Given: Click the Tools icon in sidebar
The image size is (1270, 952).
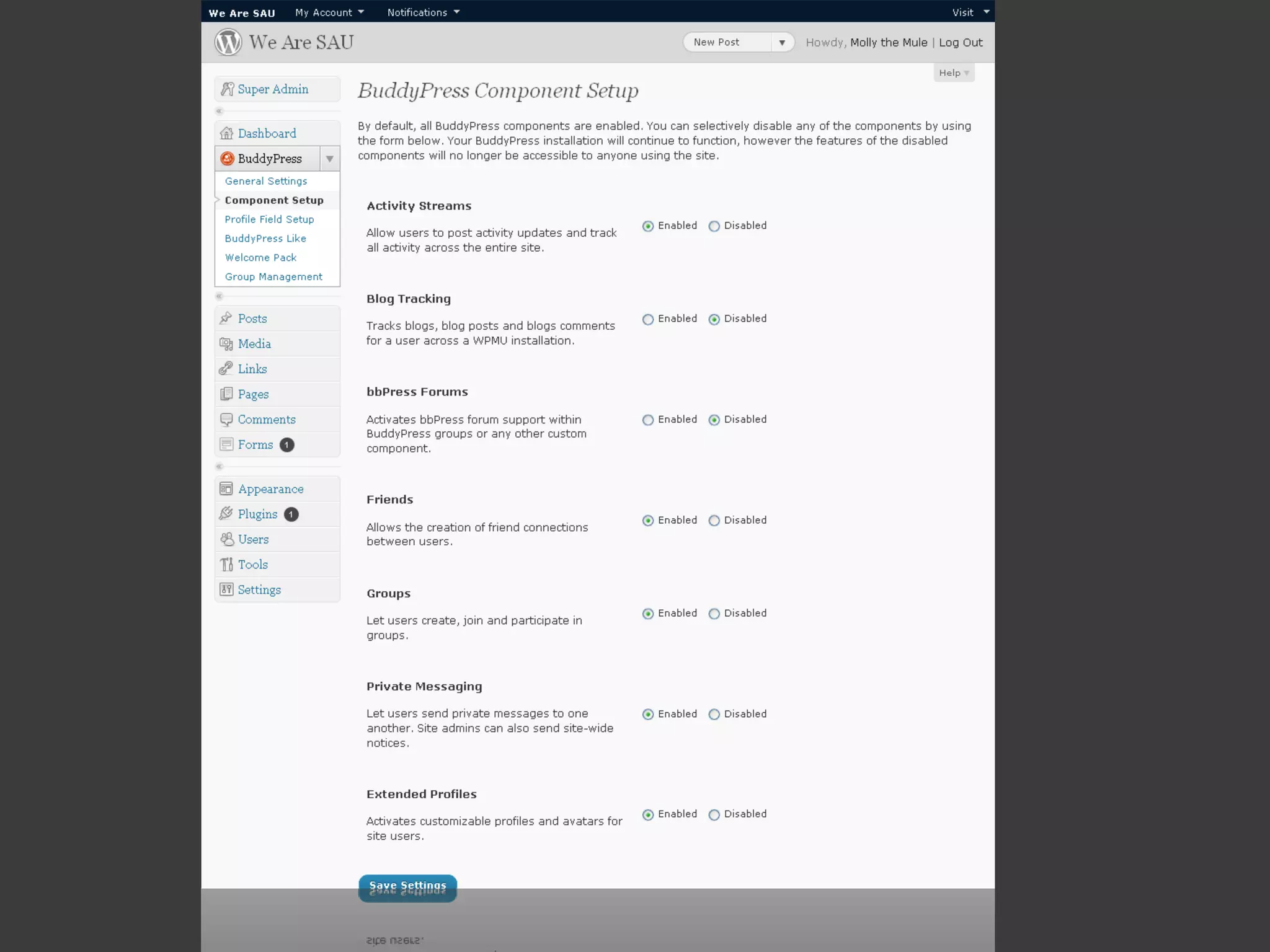Looking at the screenshot, I should (x=226, y=564).
